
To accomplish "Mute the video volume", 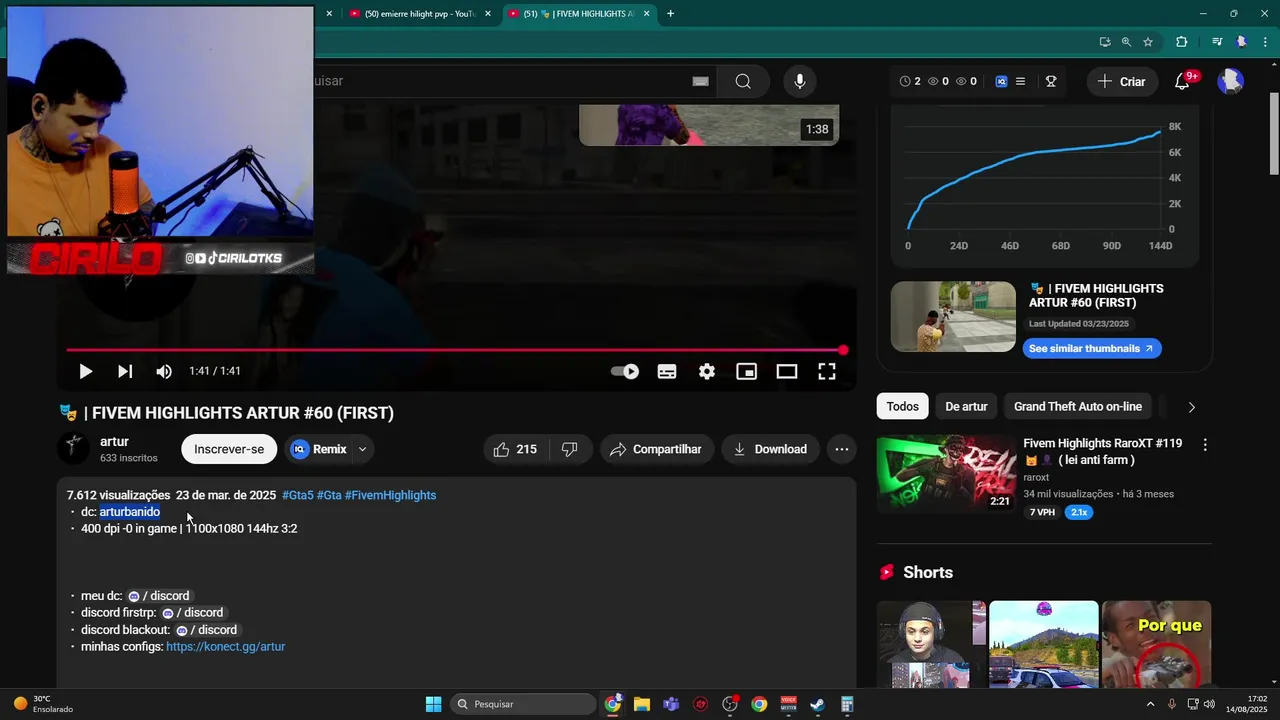I will [164, 371].
